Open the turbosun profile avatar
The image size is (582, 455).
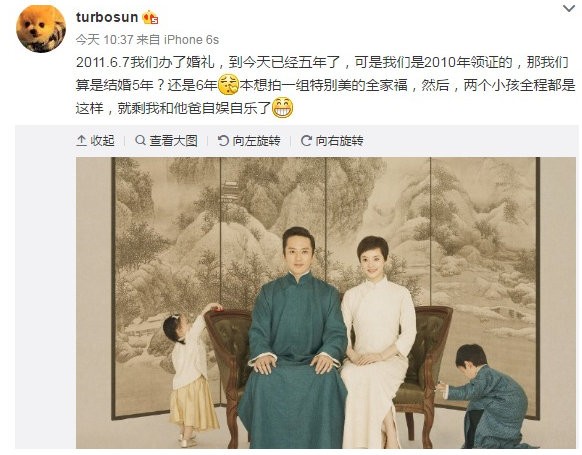coord(41,29)
